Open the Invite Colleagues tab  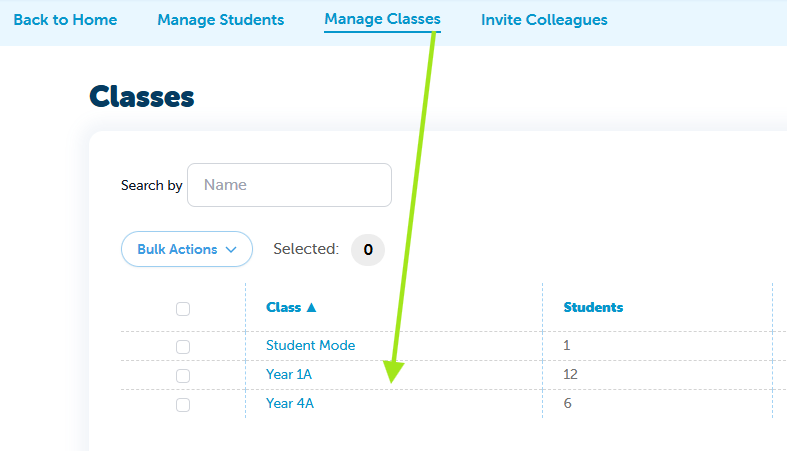tap(544, 20)
